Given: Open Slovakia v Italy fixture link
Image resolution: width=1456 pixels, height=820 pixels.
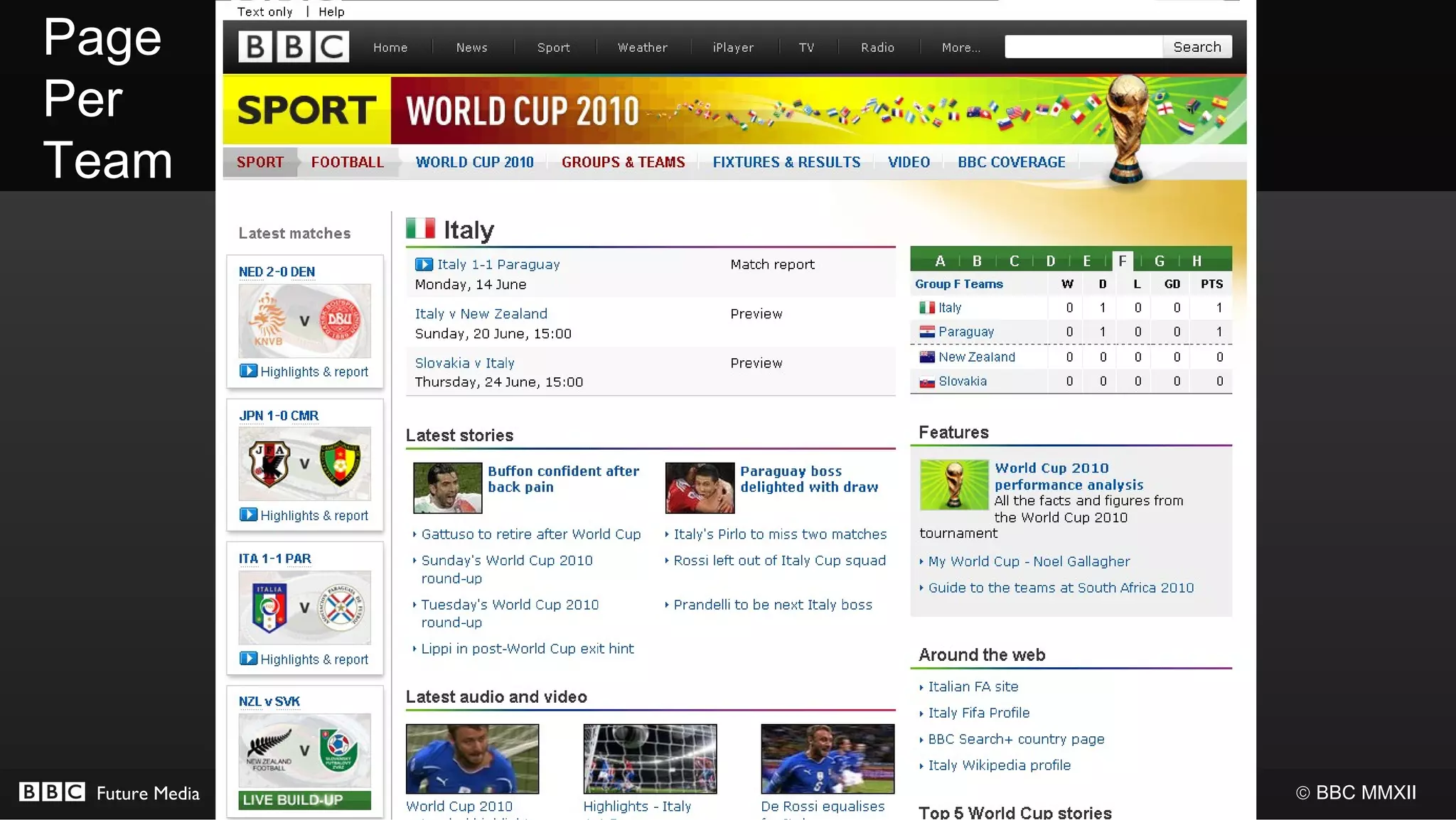Looking at the screenshot, I should pos(464,362).
